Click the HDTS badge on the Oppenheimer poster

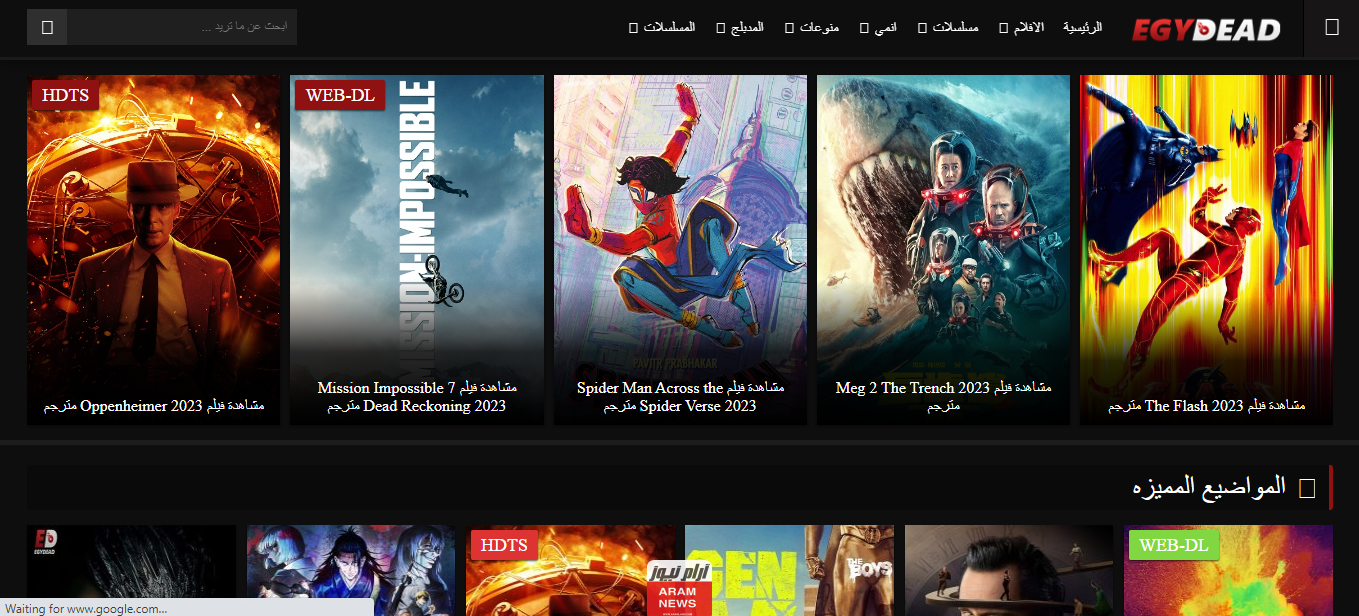pyautogui.click(x=66, y=95)
